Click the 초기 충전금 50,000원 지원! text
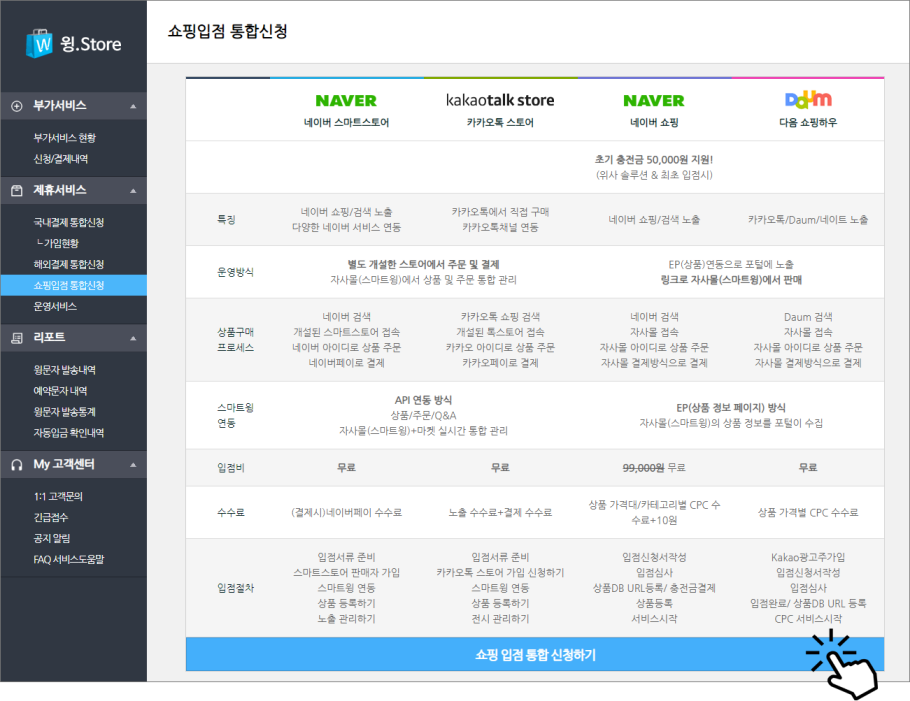This screenshot has height=701, width=910. 653,160
